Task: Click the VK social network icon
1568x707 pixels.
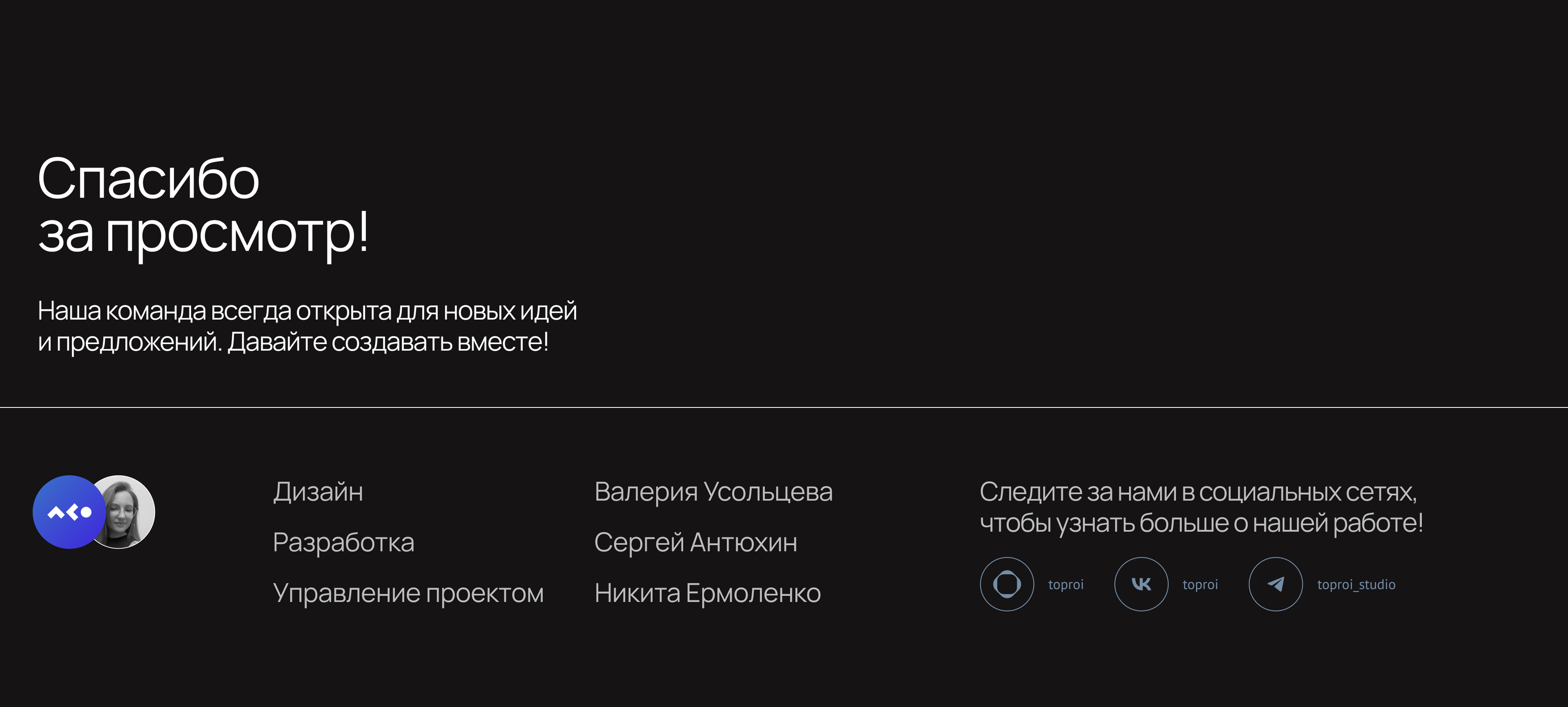Action: 1141,584
